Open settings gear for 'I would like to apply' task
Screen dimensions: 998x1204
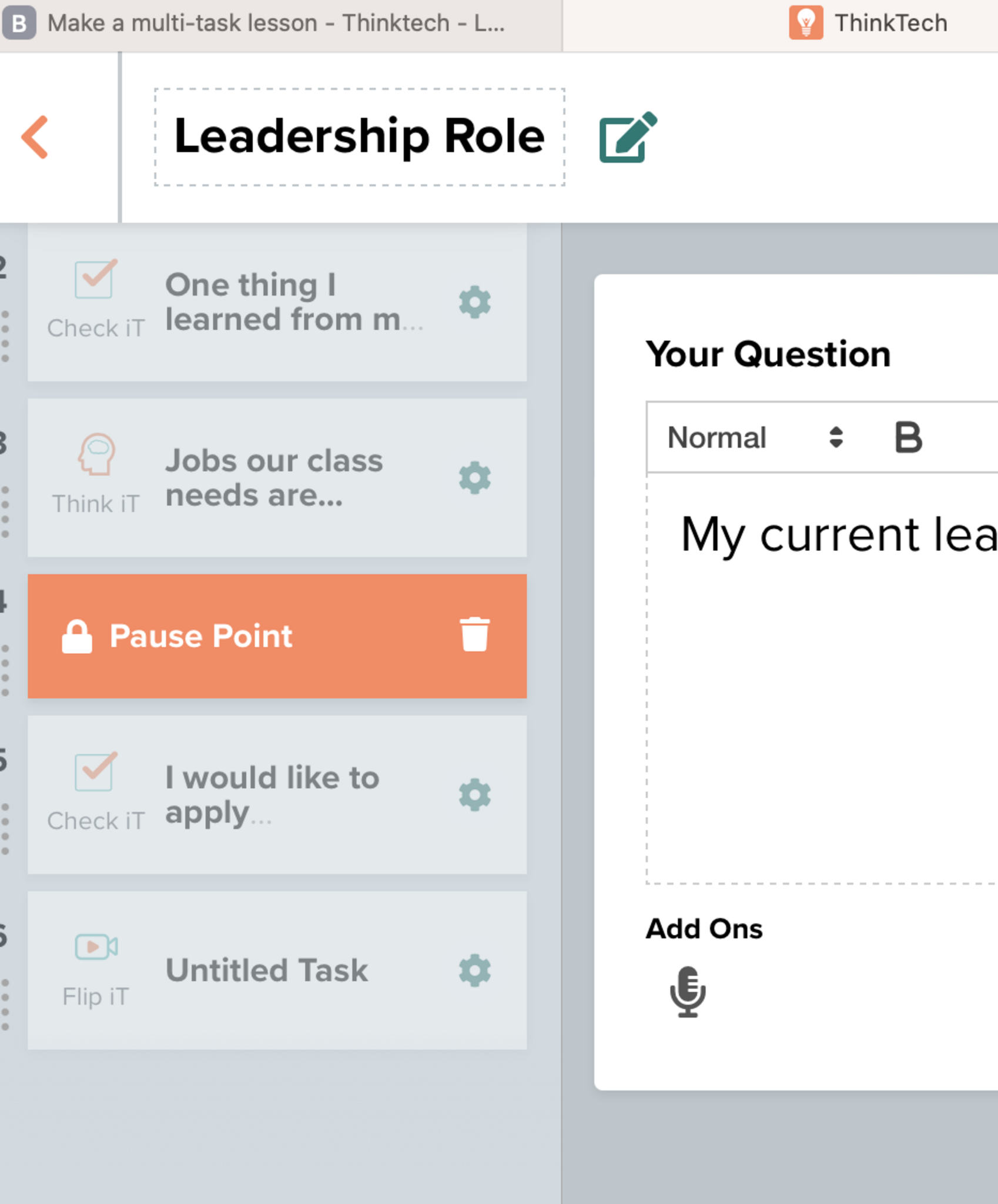pos(474,795)
